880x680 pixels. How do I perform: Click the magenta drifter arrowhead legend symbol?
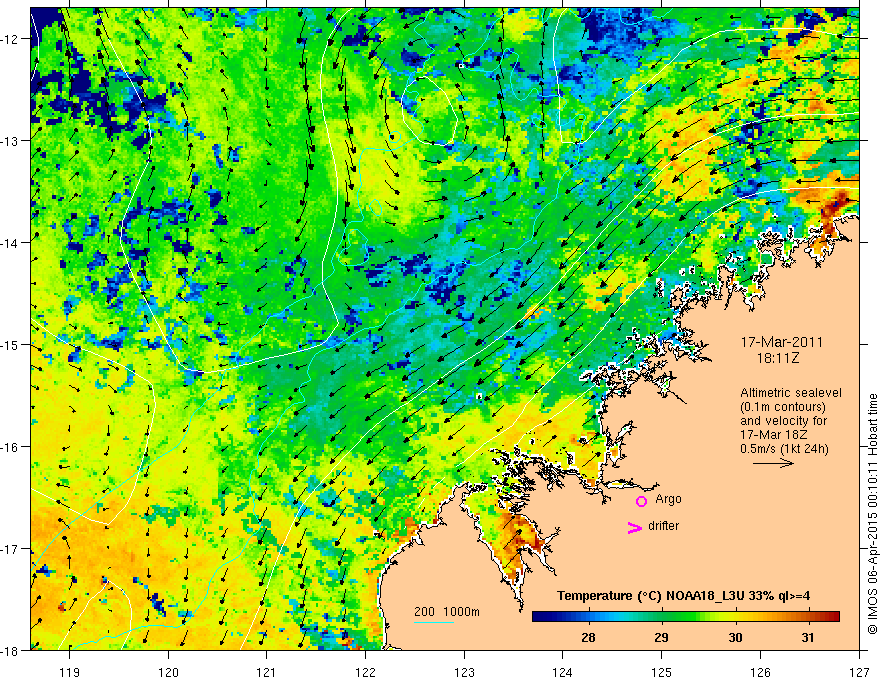[x=635, y=527]
